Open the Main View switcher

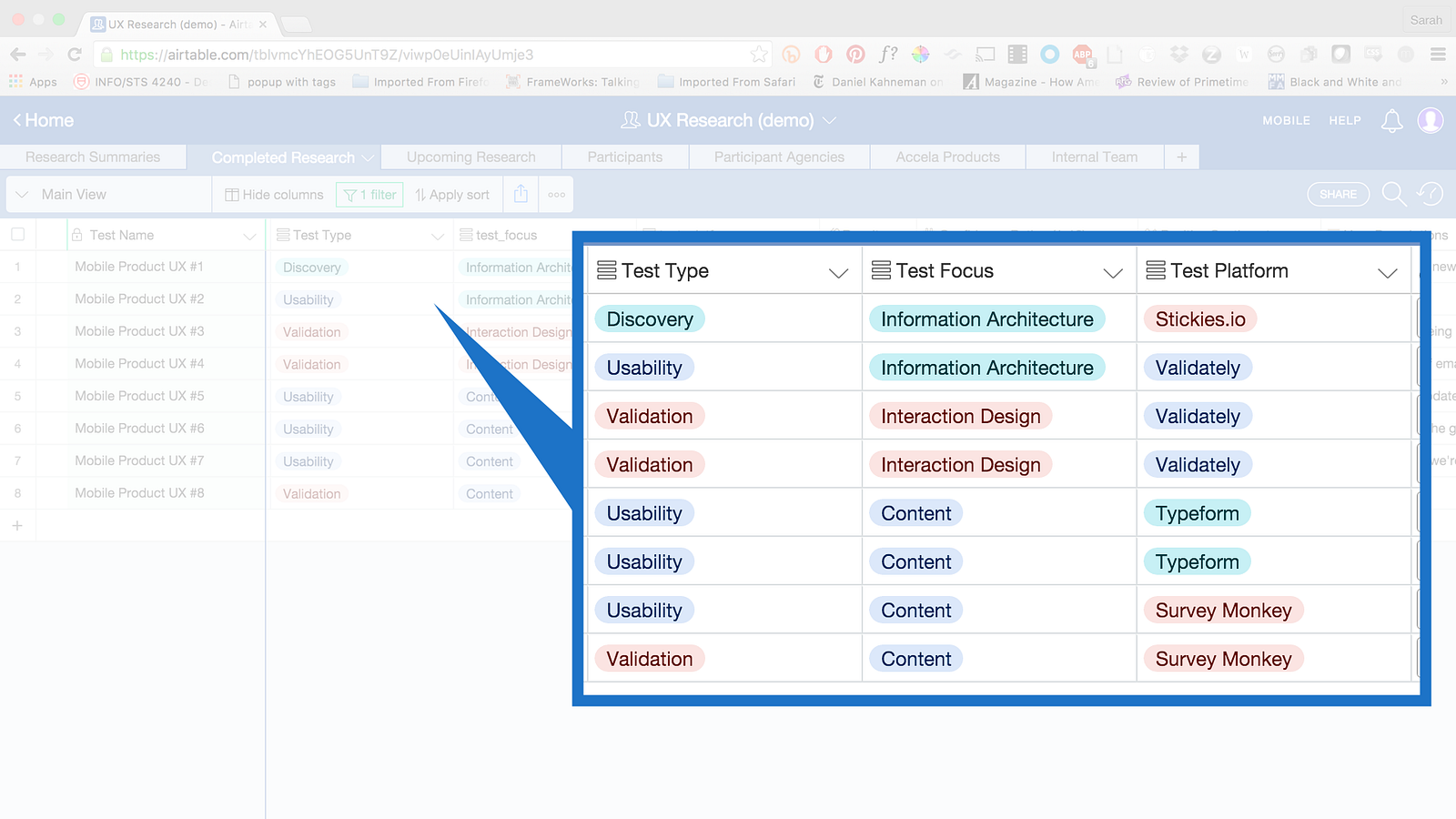click(109, 195)
